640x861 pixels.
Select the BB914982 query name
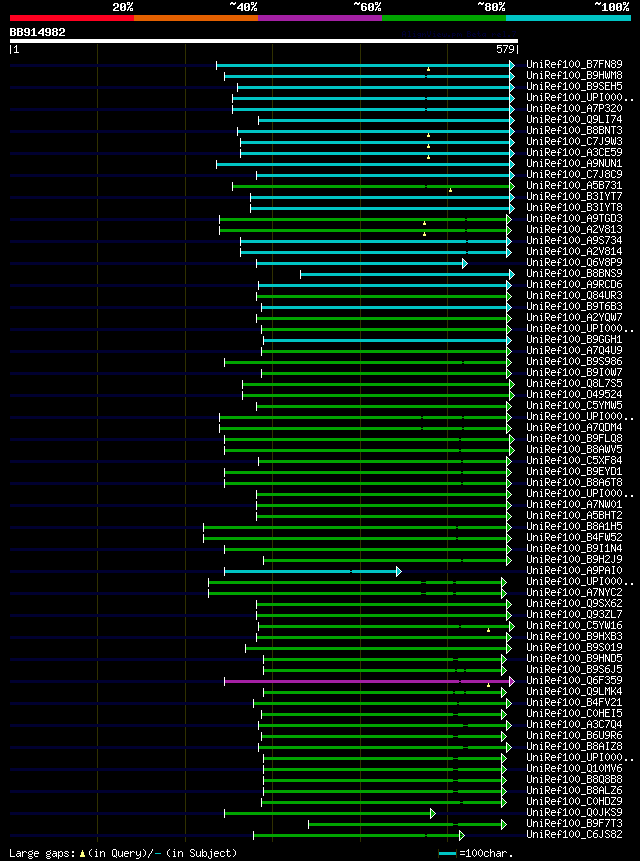click(37, 32)
